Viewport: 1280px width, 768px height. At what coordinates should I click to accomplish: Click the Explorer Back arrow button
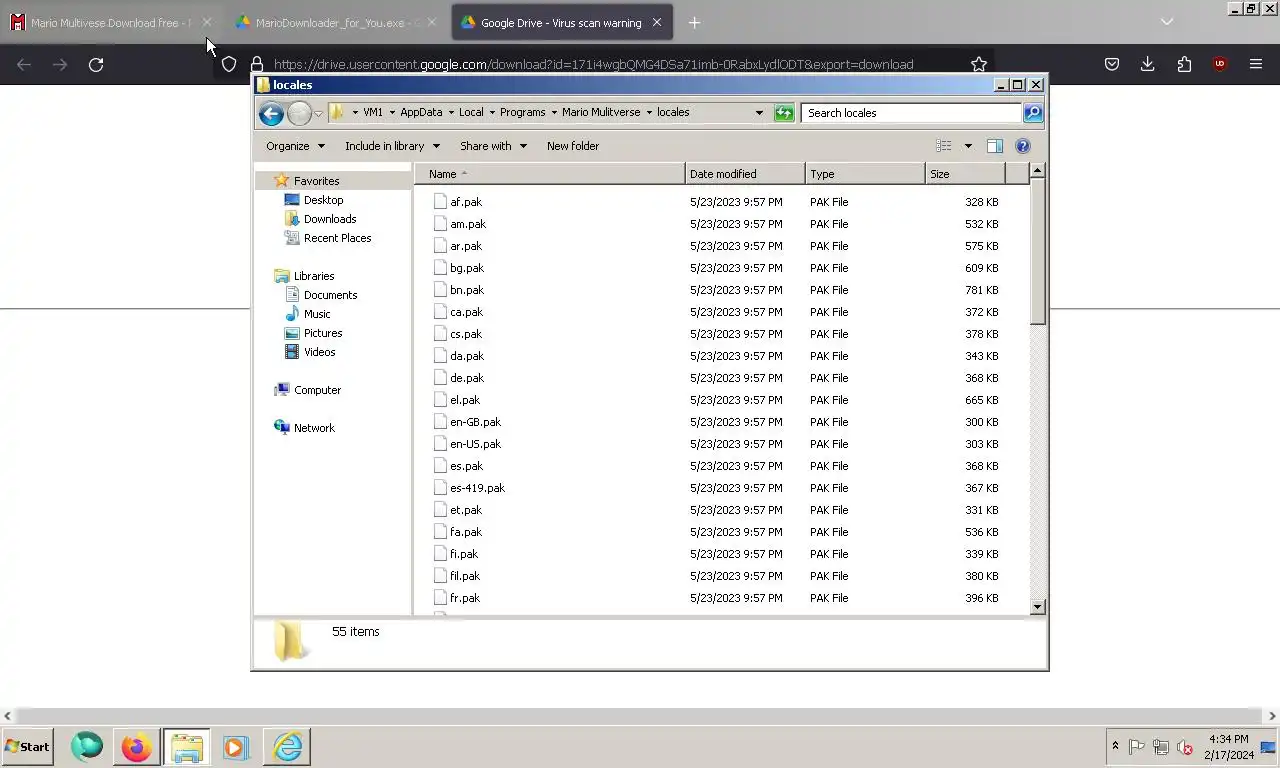[270, 113]
